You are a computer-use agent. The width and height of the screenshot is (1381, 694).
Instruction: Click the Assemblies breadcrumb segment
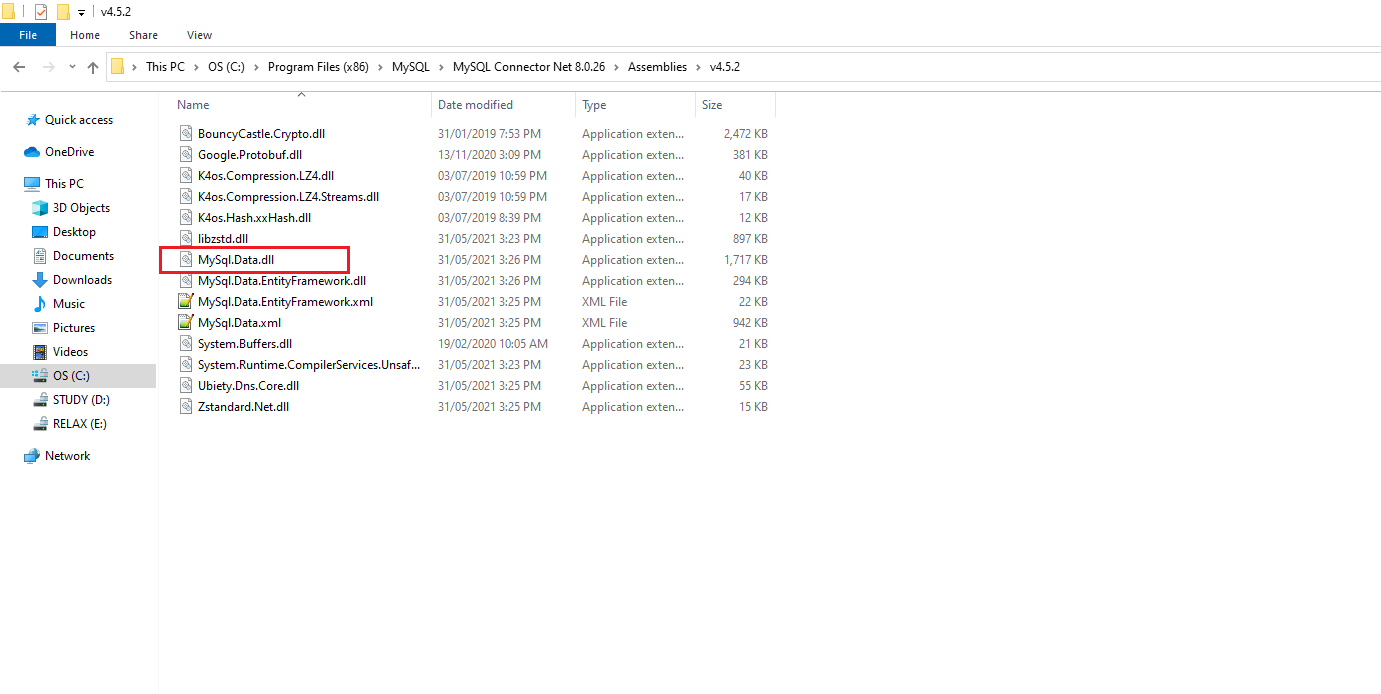tap(657, 67)
